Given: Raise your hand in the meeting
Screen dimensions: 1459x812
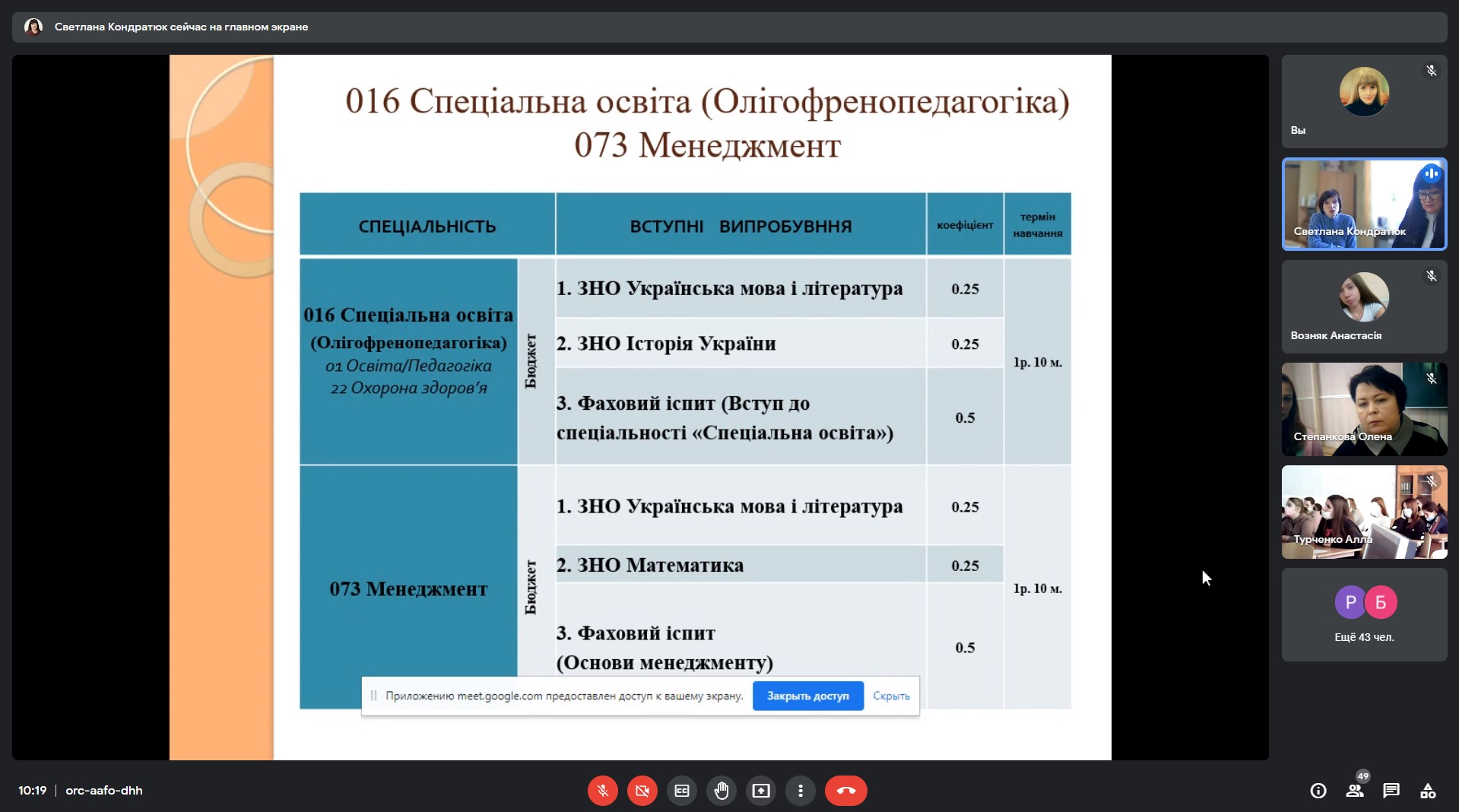Looking at the screenshot, I should [722, 791].
